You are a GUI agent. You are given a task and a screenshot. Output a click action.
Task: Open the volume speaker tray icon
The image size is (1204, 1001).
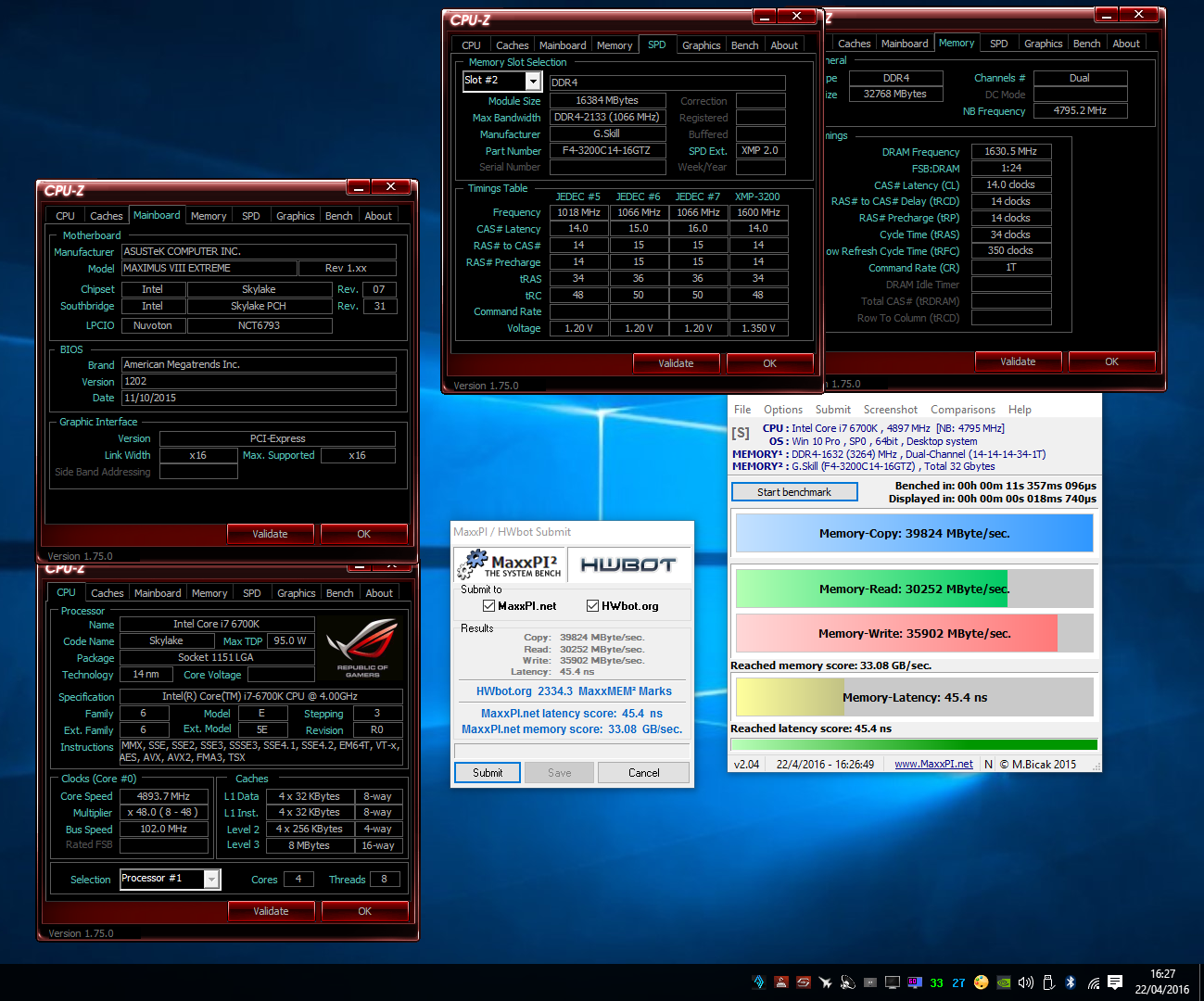[x=1026, y=982]
